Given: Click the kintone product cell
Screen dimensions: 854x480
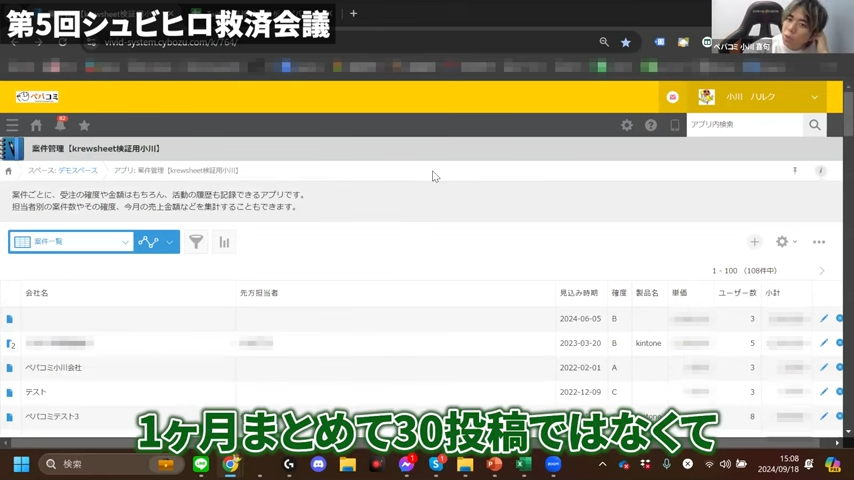Looking at the screenshot, I should click(x=648, y=343).
